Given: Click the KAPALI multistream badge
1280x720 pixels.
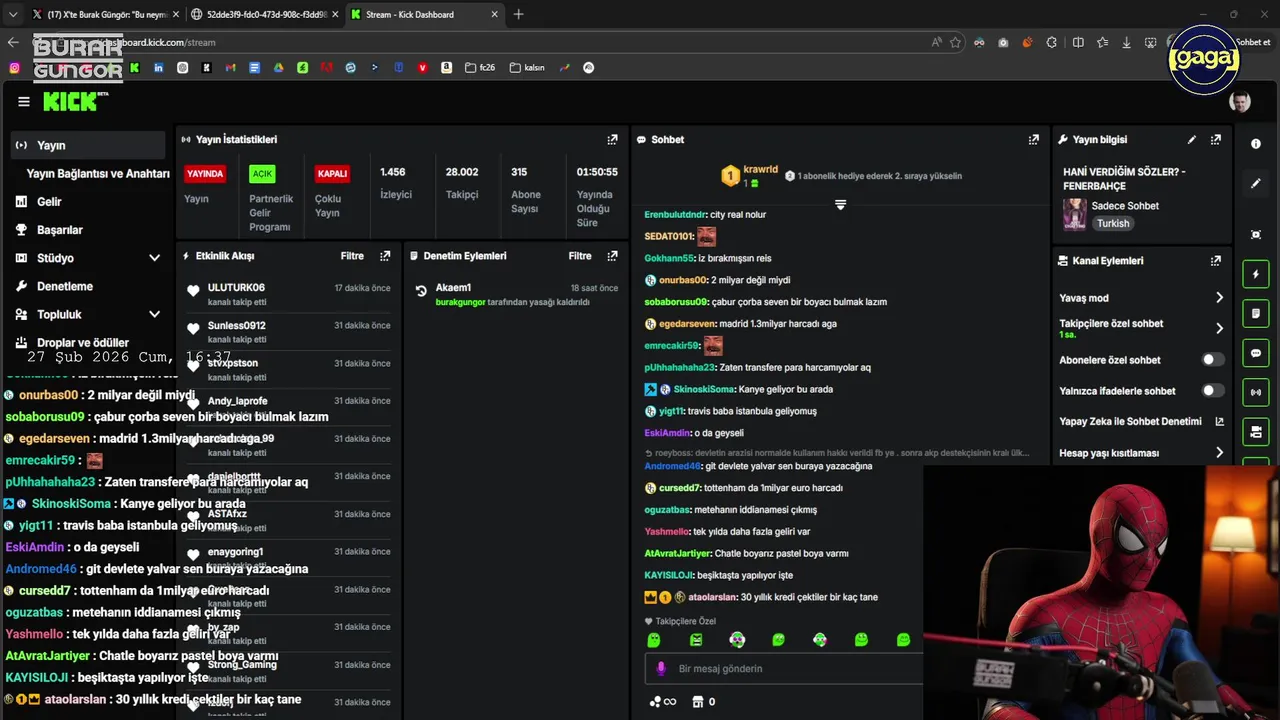Looking at the screenshot, I should pyautogui.click(x=332, y=173).
